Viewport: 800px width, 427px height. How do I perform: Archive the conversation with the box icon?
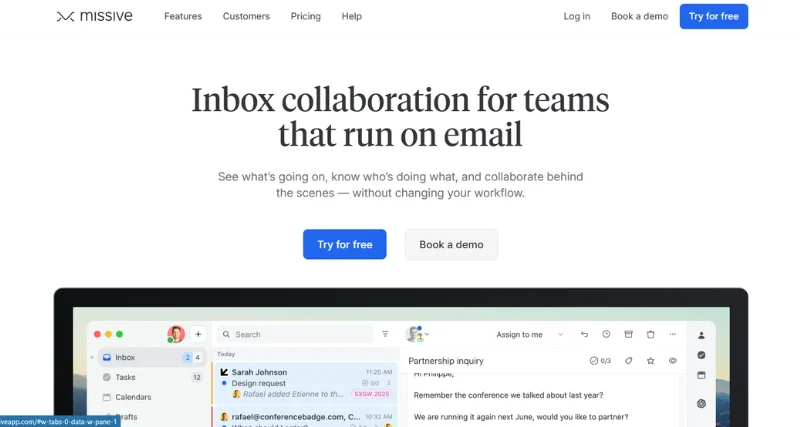tap(629, 334)
